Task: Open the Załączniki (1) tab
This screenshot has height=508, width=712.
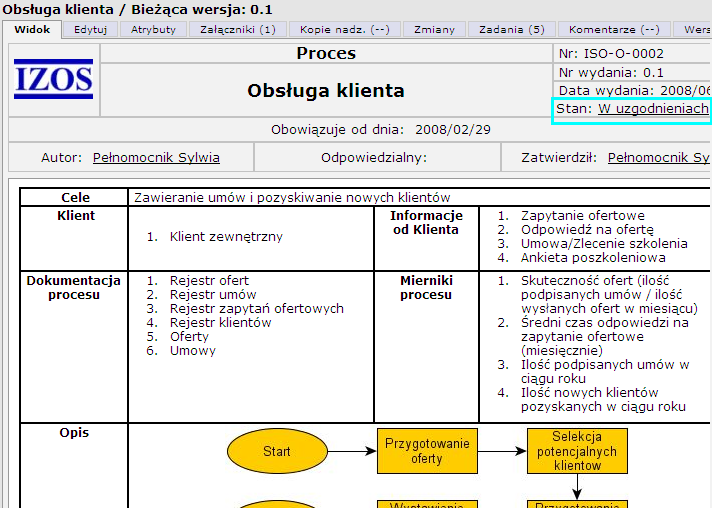Action: (x=238, y=30)
